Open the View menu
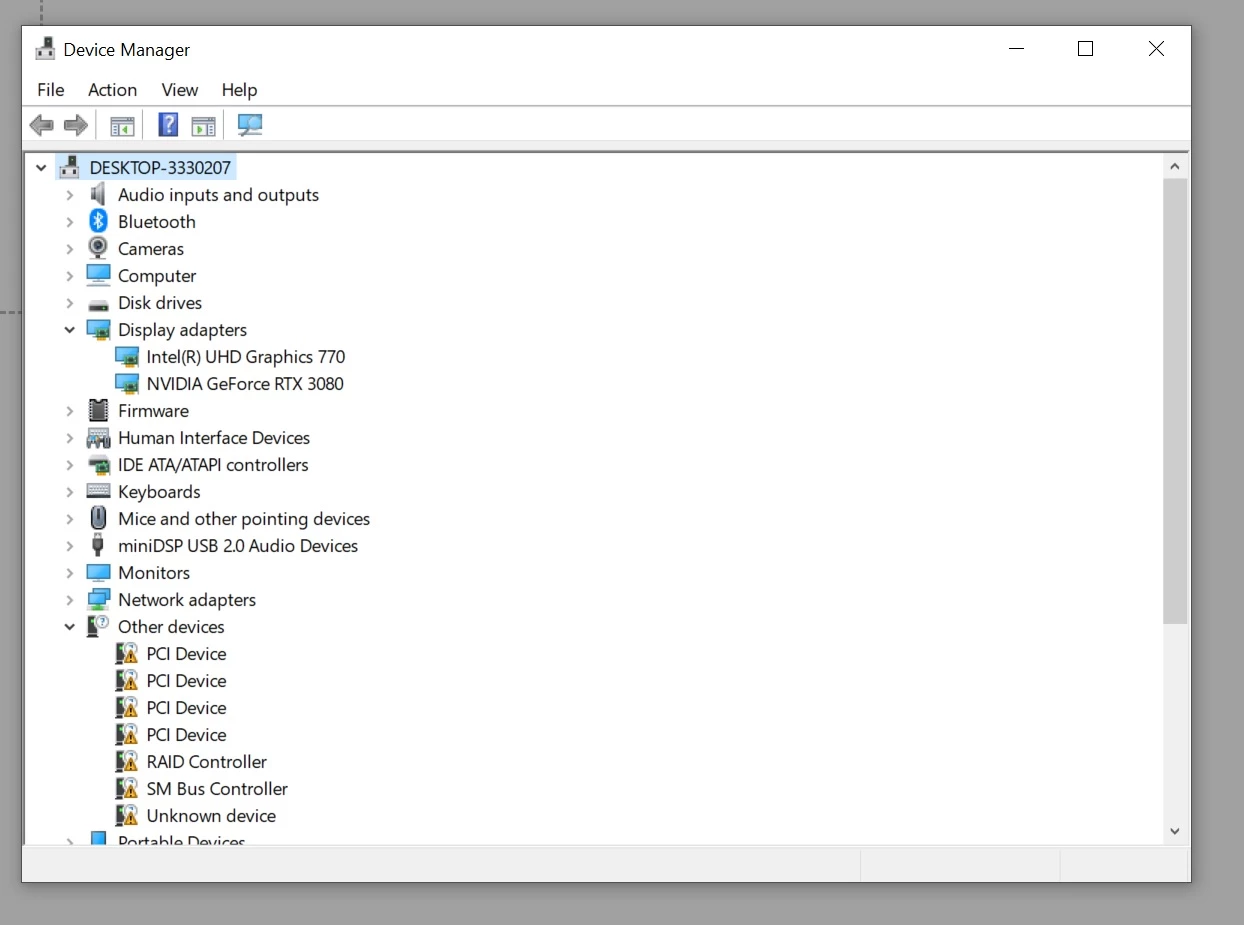This screenshot has height=925, width=1244. point(180,90)
